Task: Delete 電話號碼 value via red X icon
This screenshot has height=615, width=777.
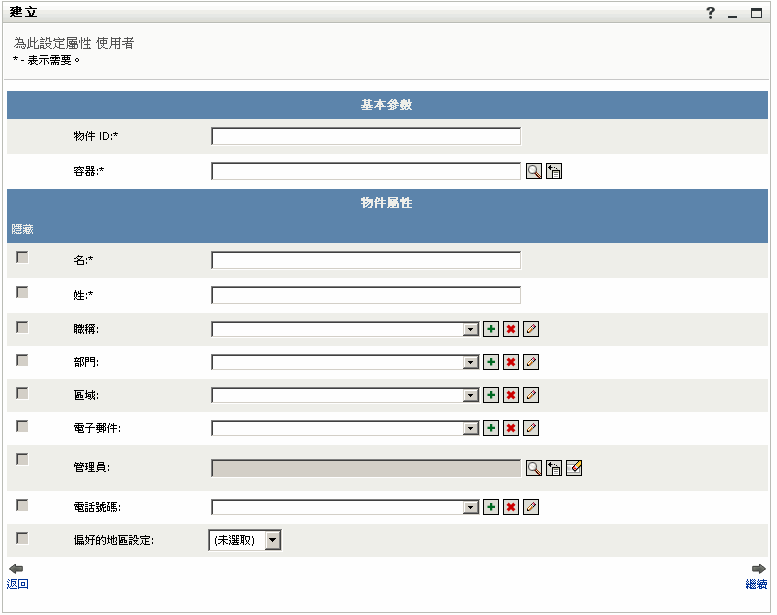Action: click(511, 507)
